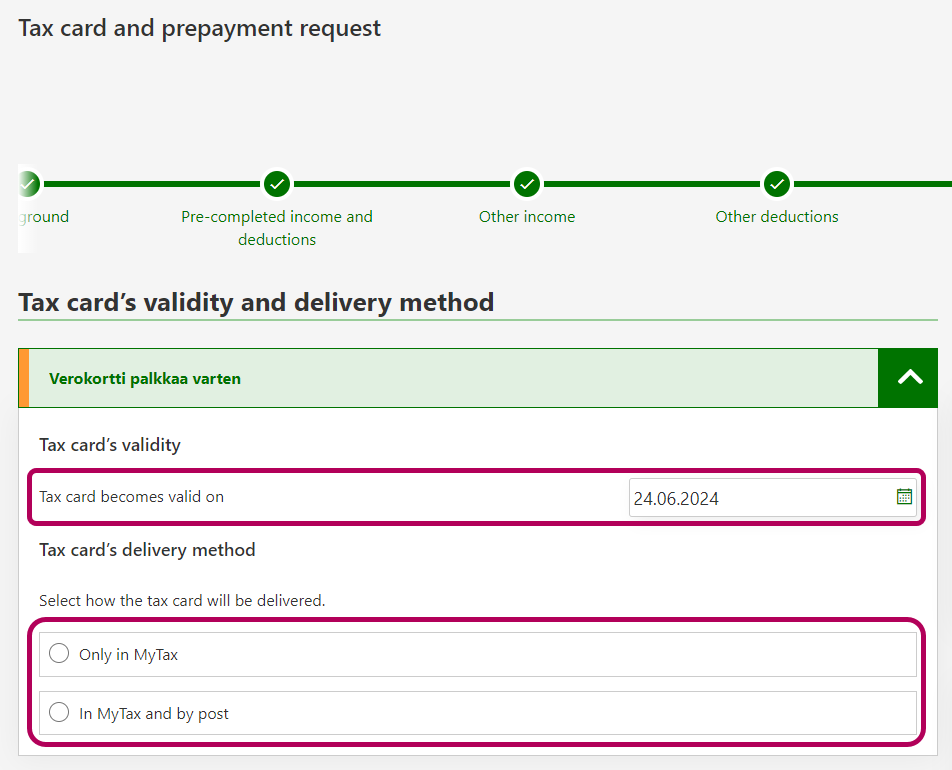This screenshot has width=952, height=770.
Task: Click the 'Tax card becomes valid on' label
Action: pos(131,497)
